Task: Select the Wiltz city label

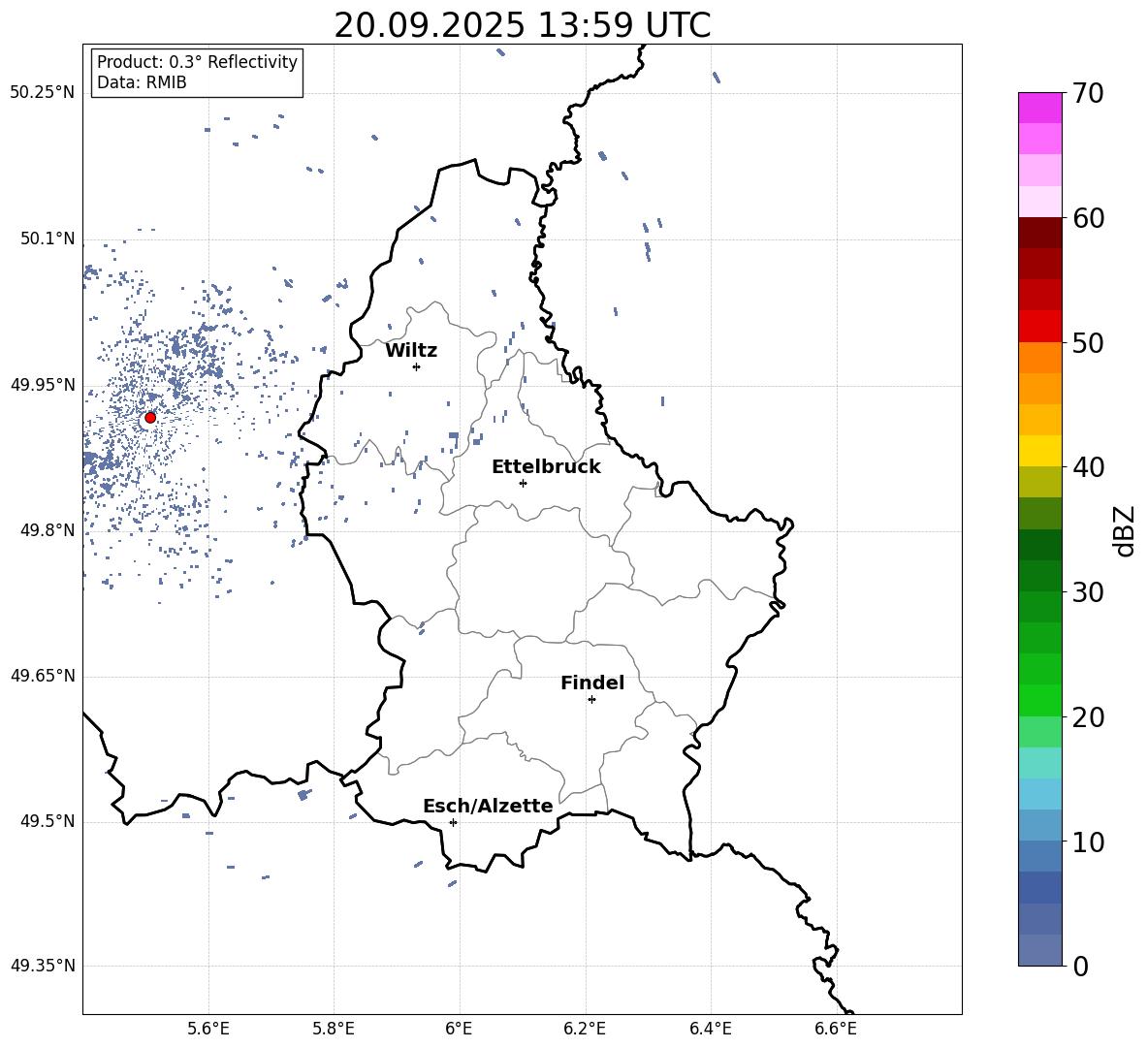Action: click(x=411, y=351)
